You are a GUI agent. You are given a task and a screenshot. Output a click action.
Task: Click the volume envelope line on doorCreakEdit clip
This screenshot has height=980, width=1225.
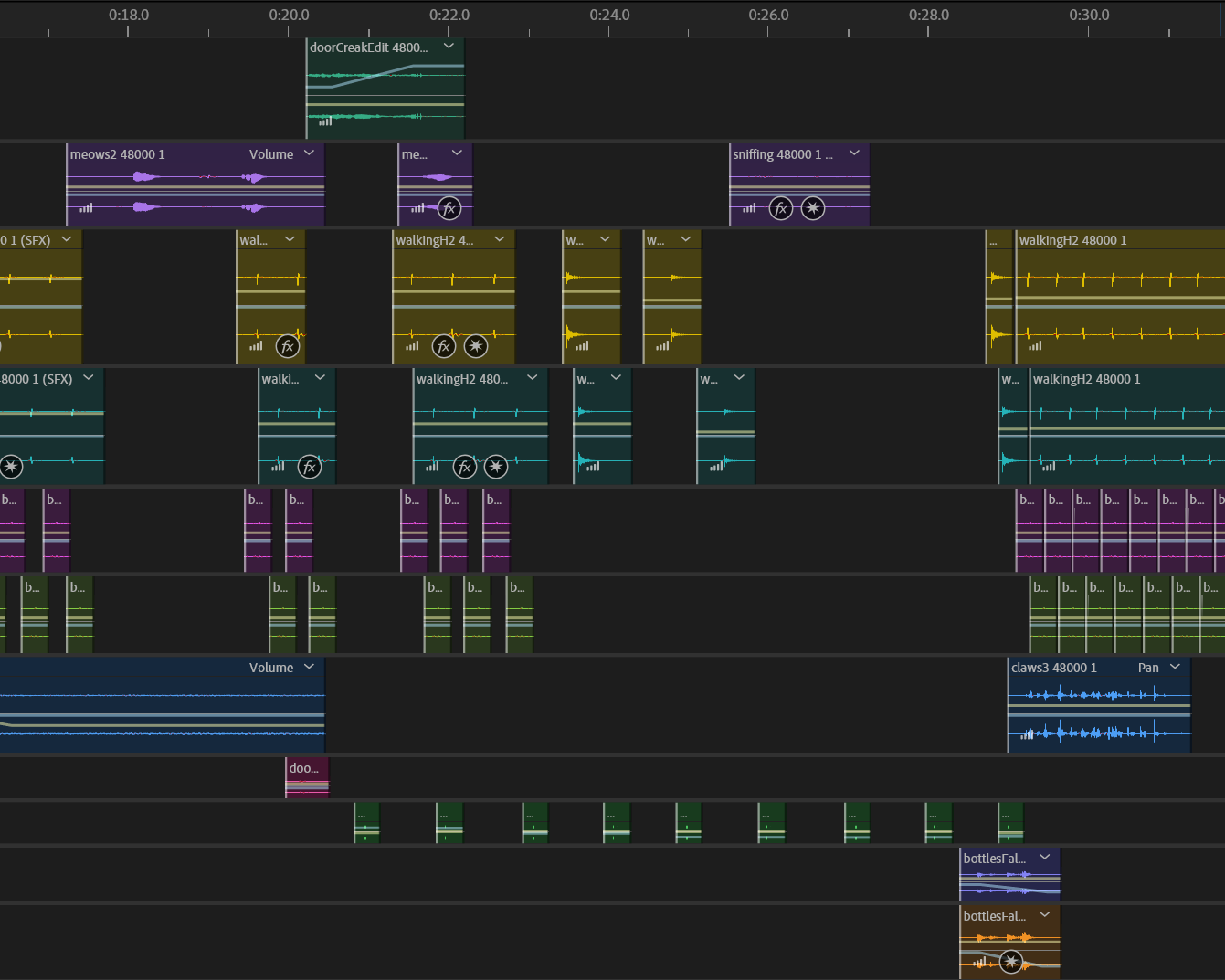(x=384, y=73)
